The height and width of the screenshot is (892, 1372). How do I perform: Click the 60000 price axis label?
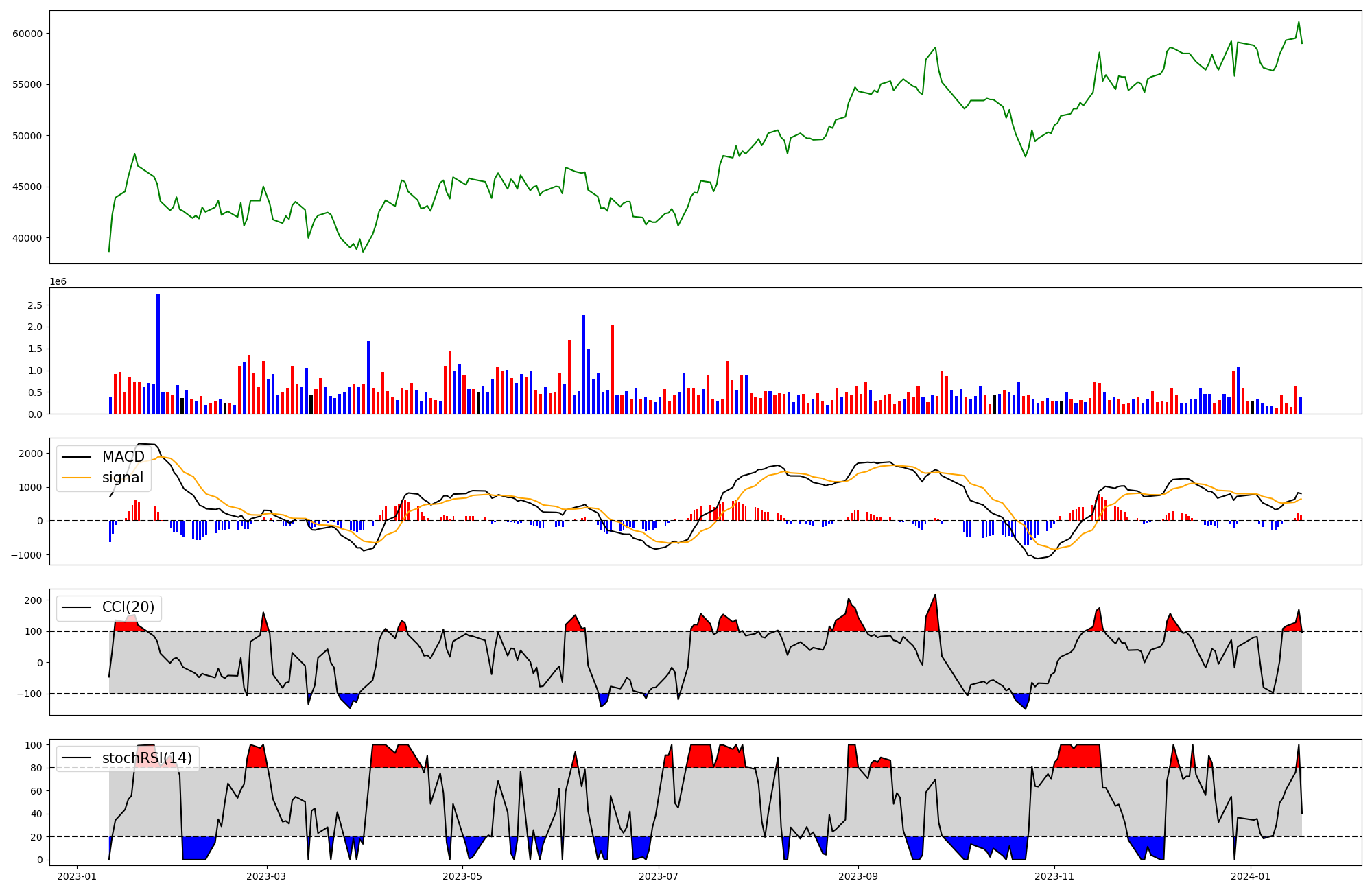coord(27,34)
